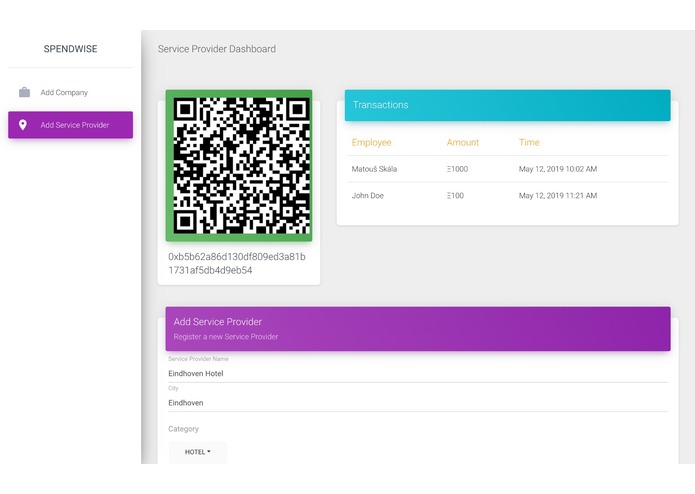Click the Category label
This screenshot has height=494, width=695.
click(184, 429)
